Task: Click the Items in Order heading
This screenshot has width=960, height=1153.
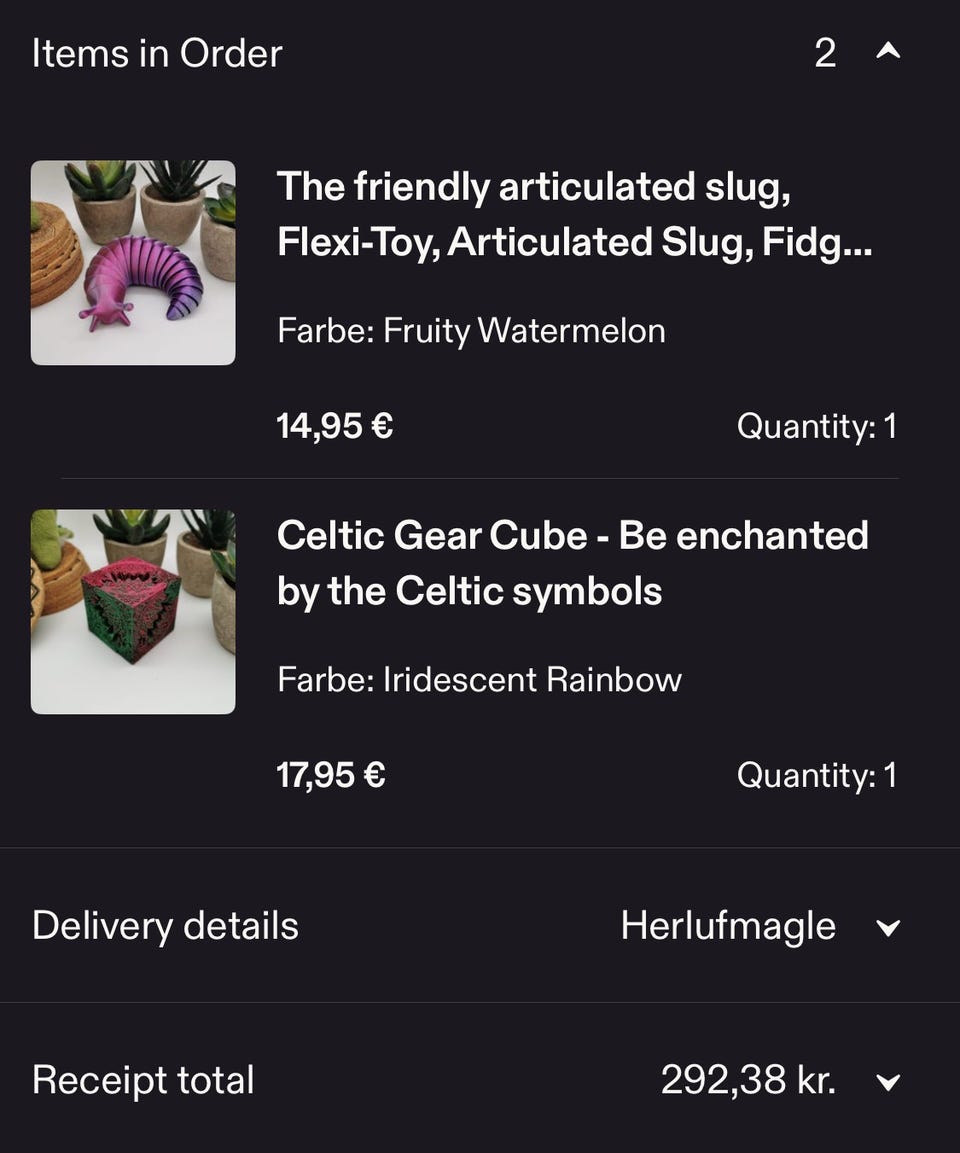Action: [157, 53]
